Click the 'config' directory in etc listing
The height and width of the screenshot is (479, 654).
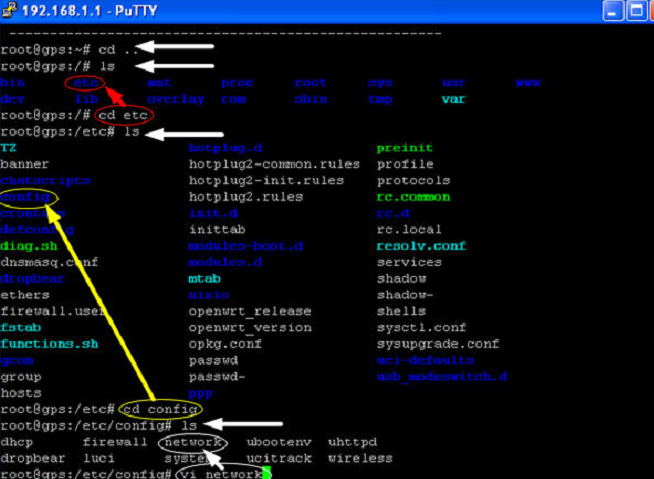(x=25, y=197)
